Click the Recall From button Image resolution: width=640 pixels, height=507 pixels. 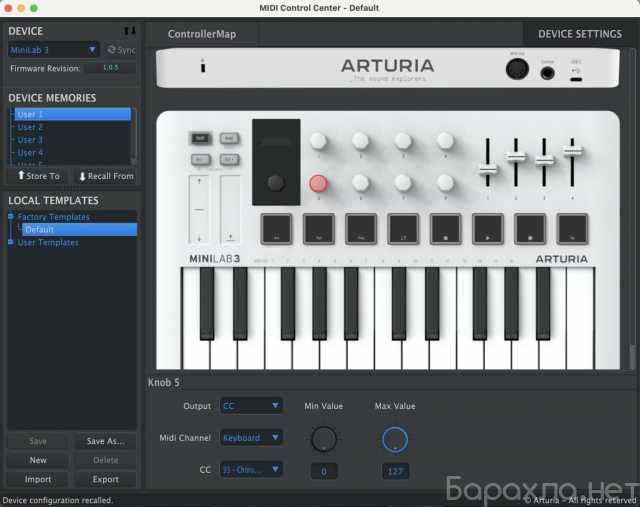tap(106, 176)
